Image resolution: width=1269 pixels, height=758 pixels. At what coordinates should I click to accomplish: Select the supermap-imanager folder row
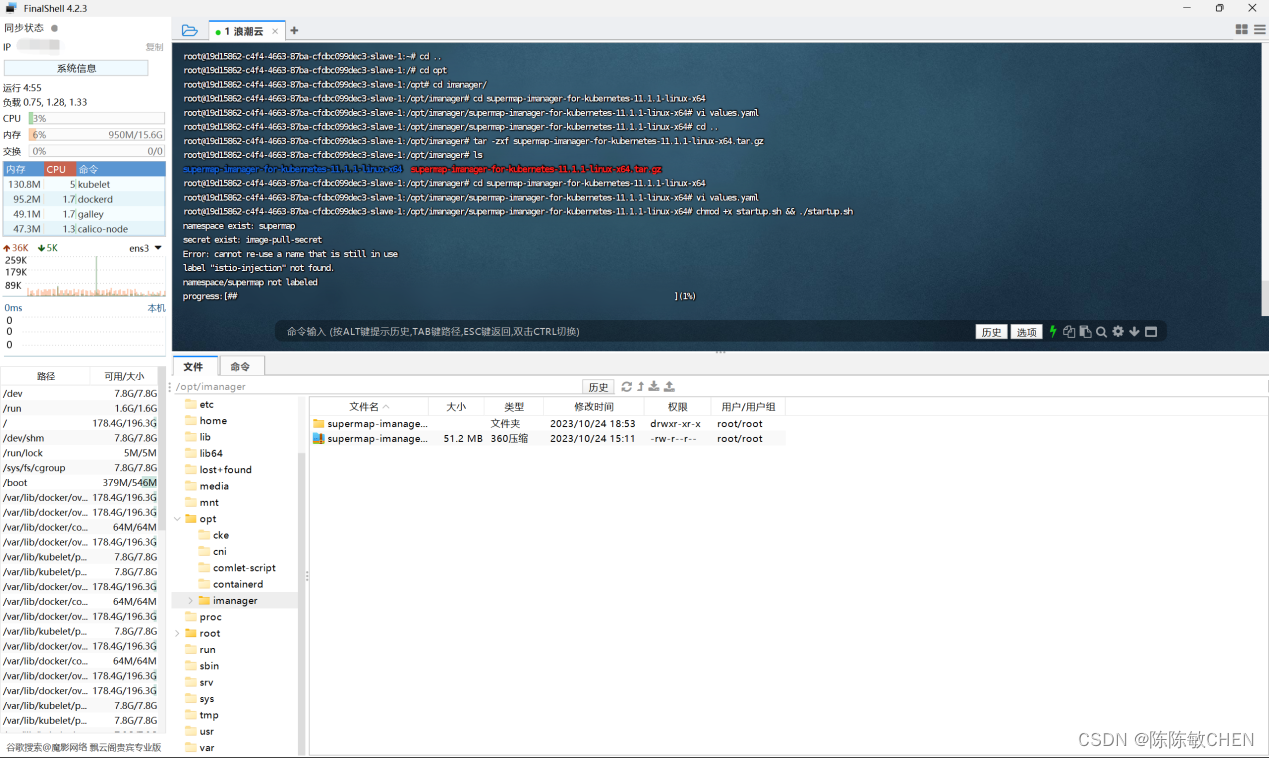[547, 424]
